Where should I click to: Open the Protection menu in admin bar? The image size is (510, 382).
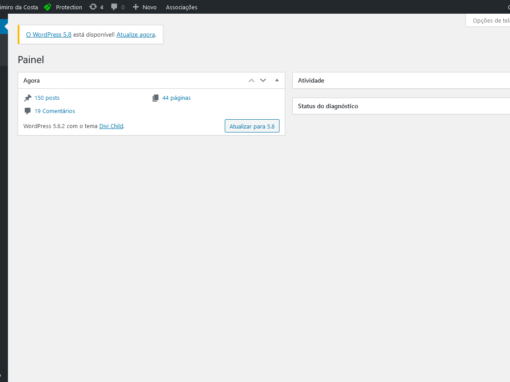69,7
